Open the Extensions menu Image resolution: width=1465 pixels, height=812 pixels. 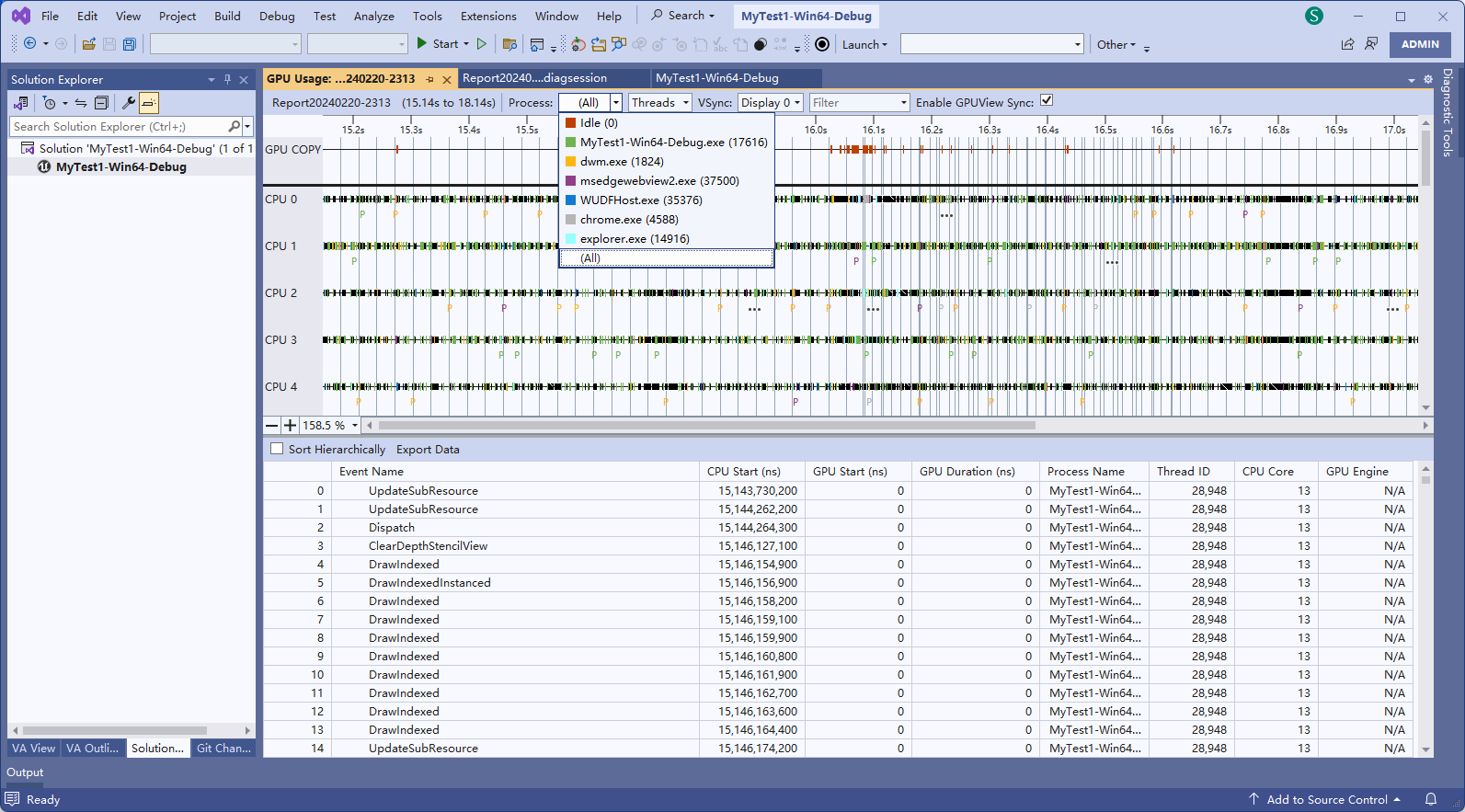(488, 16)
